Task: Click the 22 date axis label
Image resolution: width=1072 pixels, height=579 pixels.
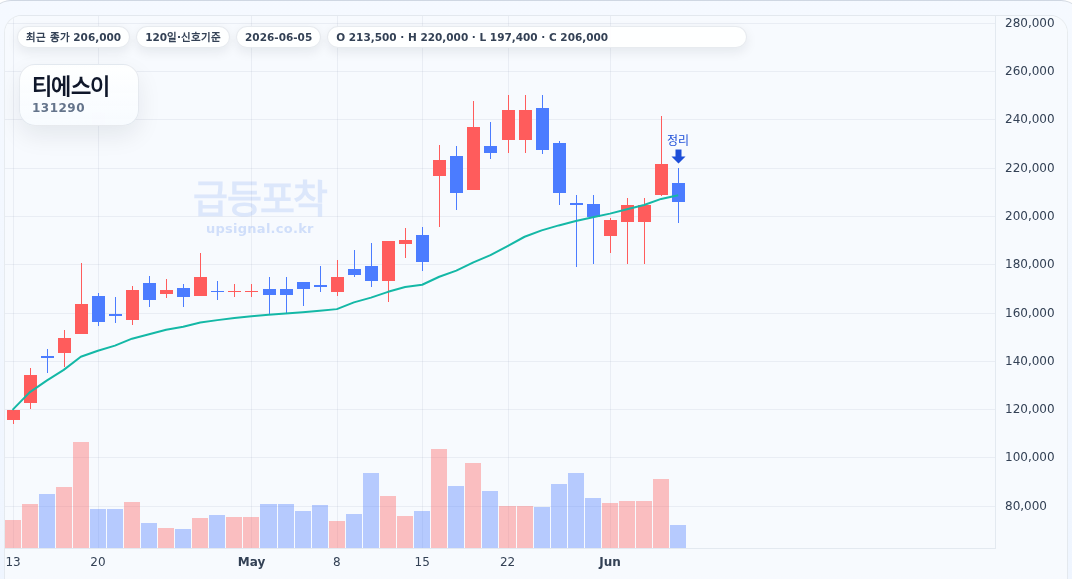Action: (507, 562)
